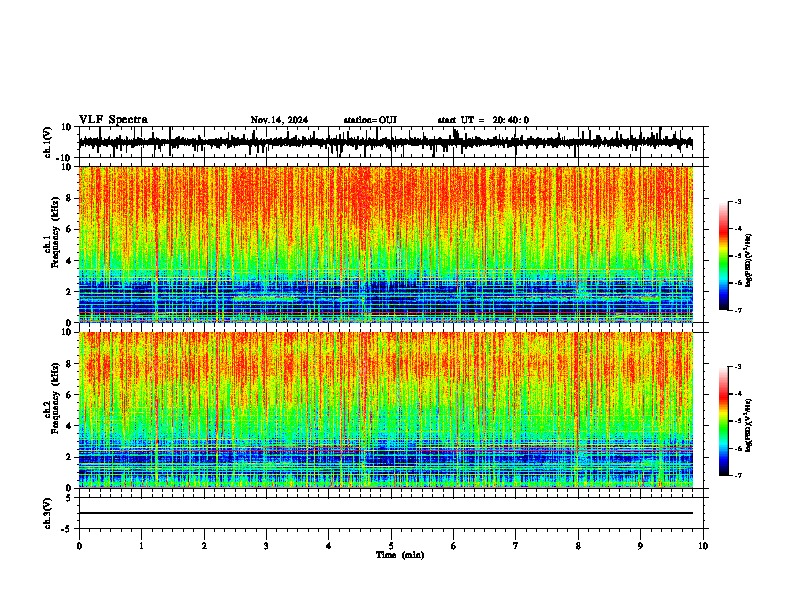Click the "station=OUI" label
Image resolution: width=792 pixels, height=612 pixels.
(370, 120)
